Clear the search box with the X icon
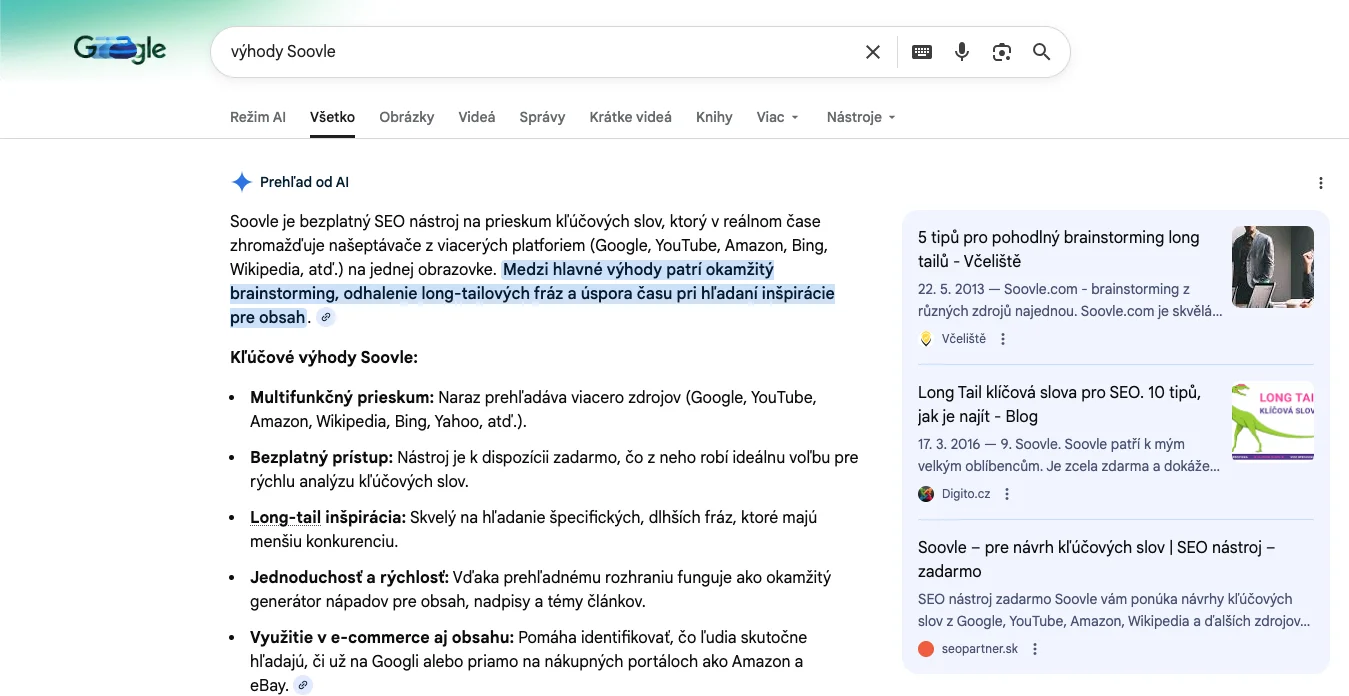Screen dimensions: 1349x696 (x=873, y=52)
